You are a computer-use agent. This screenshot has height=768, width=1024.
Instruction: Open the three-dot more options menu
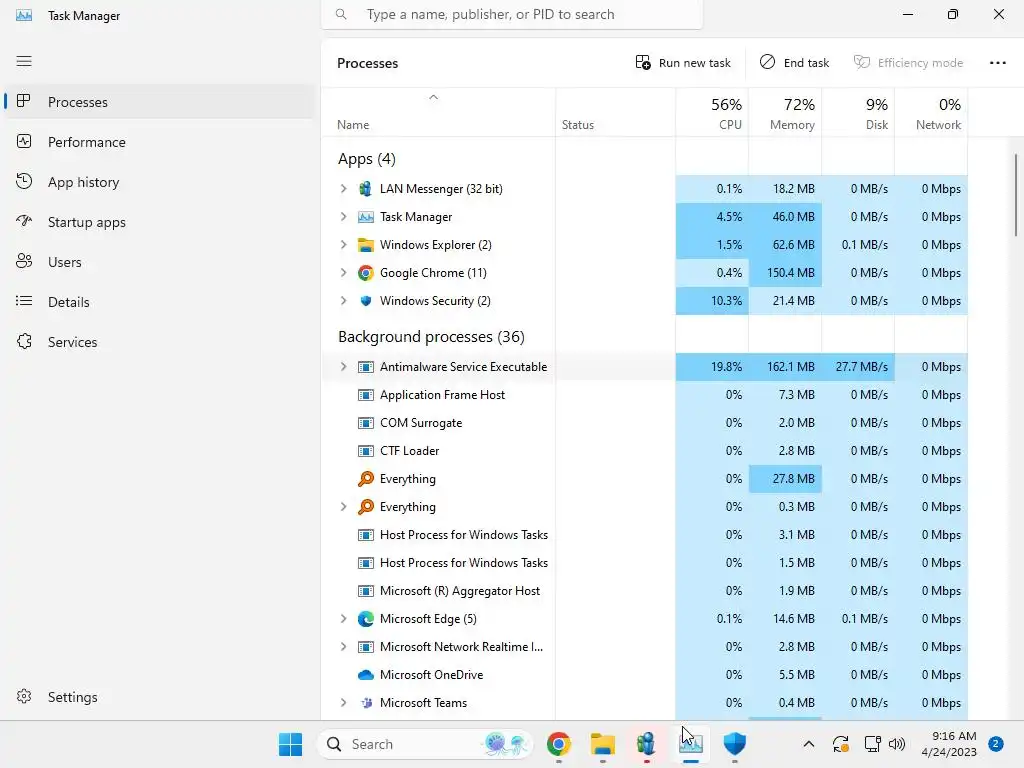[998, 63]
